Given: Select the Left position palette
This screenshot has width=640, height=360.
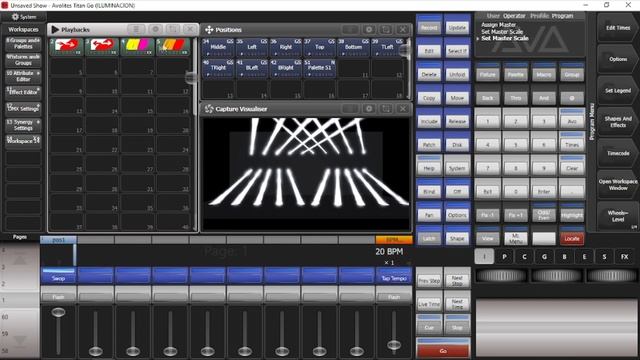Looking at the screenshot, I should [252, 47].
